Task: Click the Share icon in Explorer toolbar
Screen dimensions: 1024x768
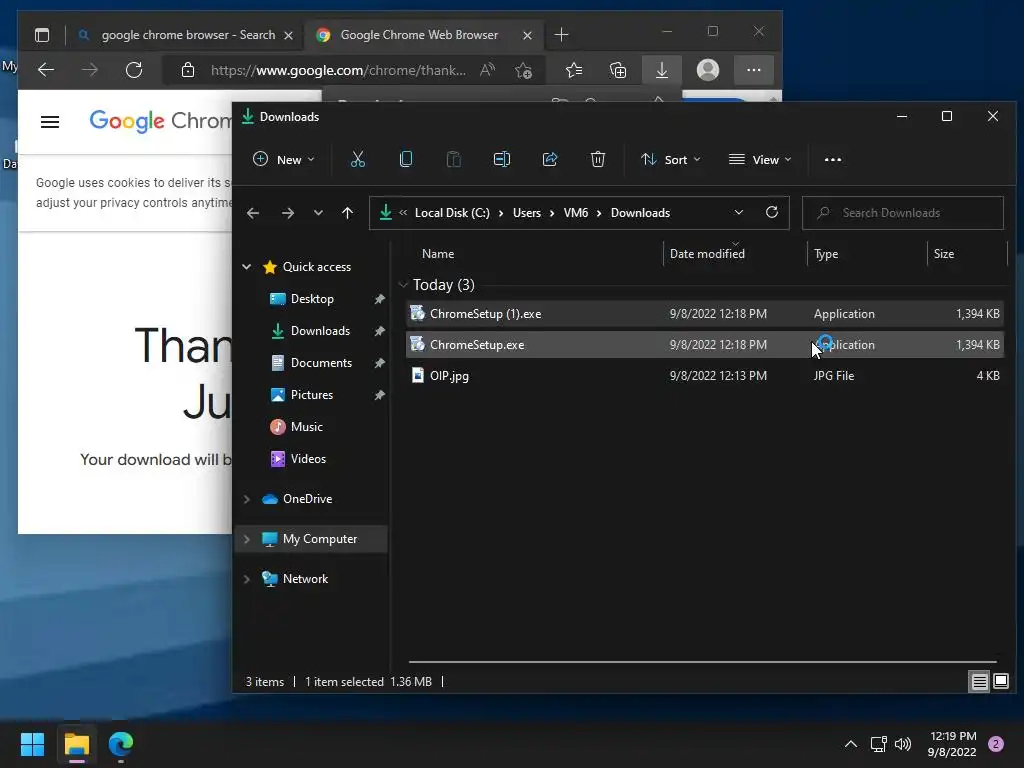Action: [550, 159]
